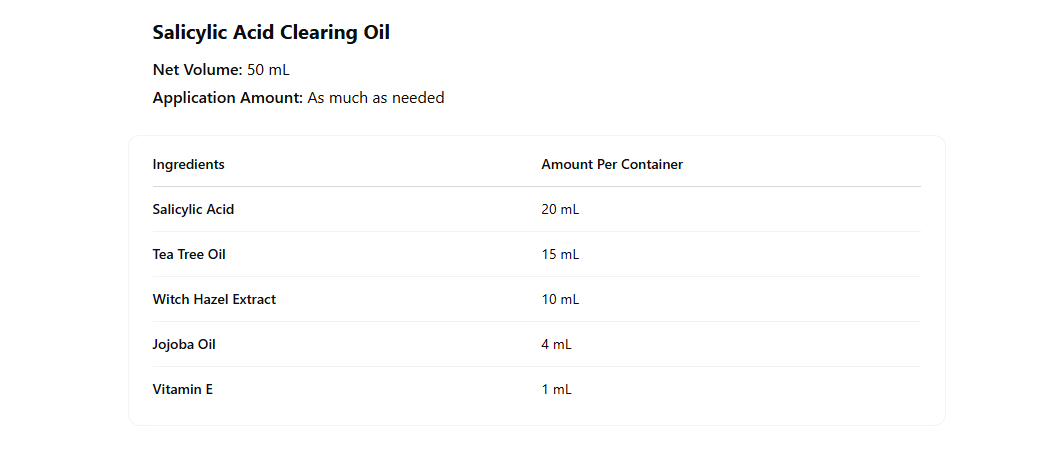Image resolution: width=1047 pixels, height=460 pixels.
Task: Select the 'Vitamin E' ingredient name
Action: 182,390
